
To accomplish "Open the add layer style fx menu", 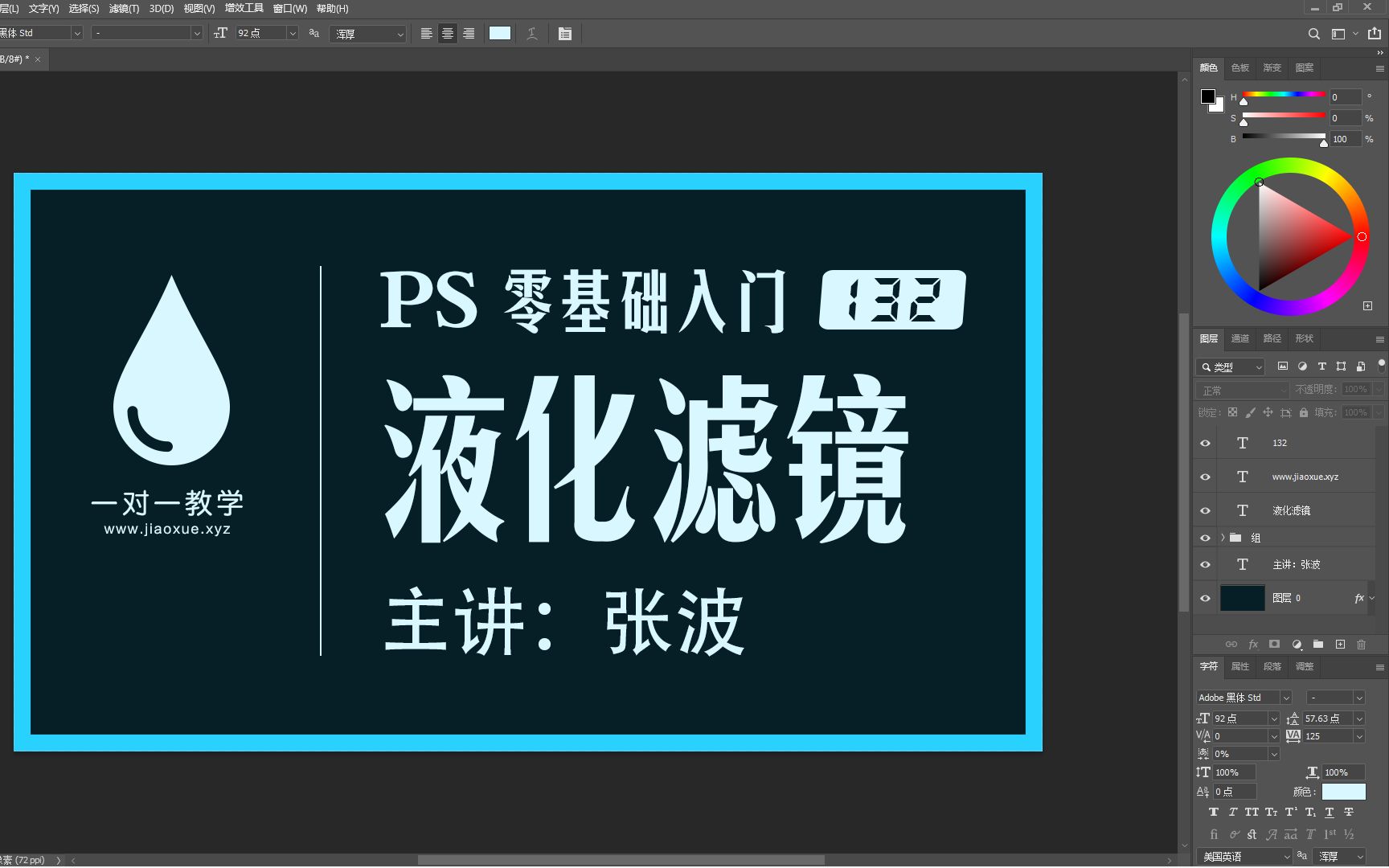I will (x=1253, y=644).
